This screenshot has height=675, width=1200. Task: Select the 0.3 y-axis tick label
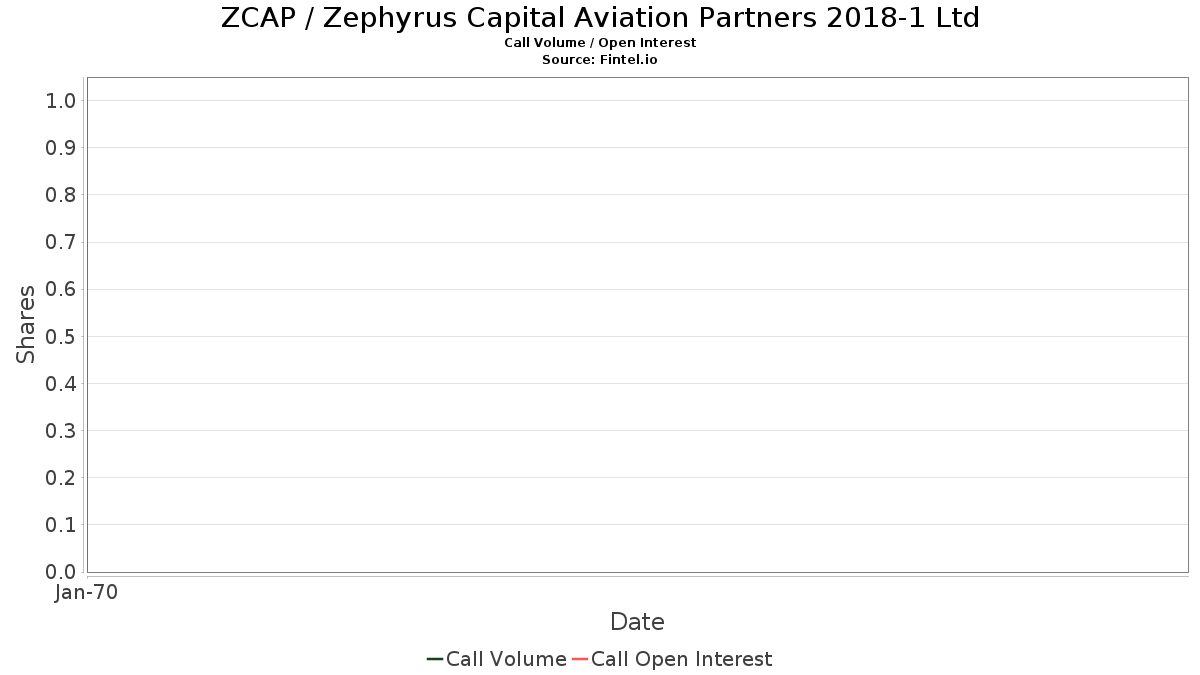(61, 431)
